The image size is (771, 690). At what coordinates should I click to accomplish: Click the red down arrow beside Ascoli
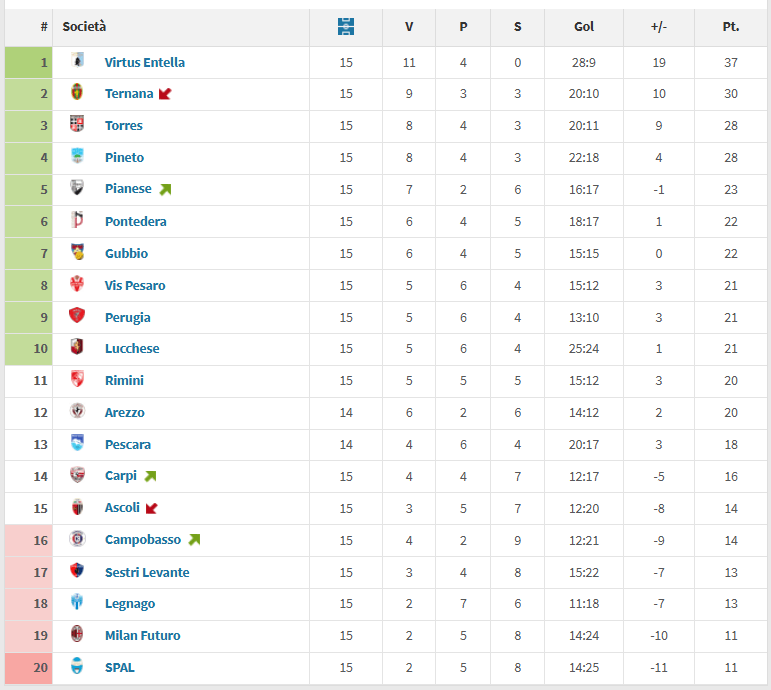click(151, 509)
